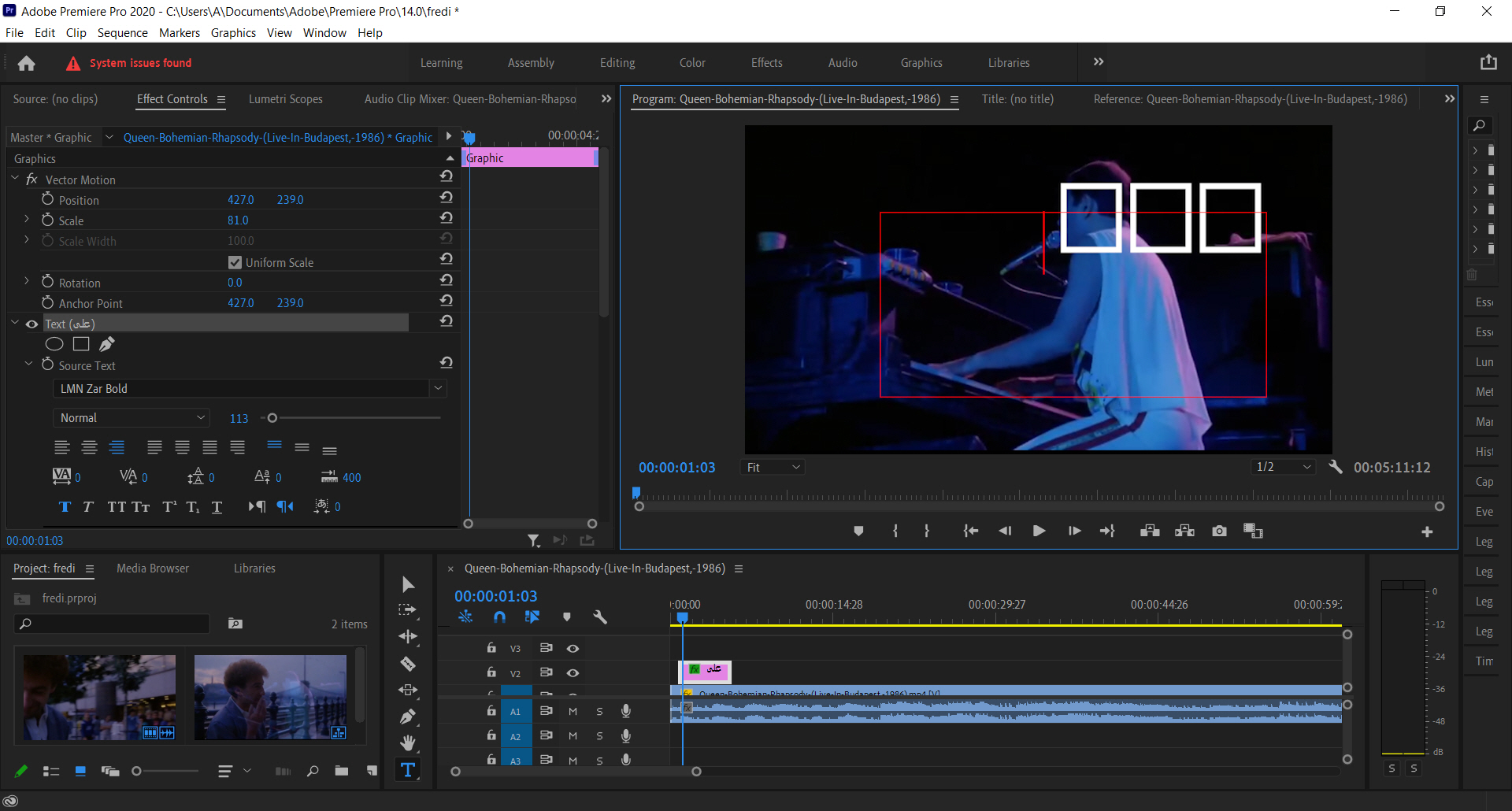Screen dimensions: 1512x811
Task: Select the Track Select Forward tool
Action: (x=407, y=610)
